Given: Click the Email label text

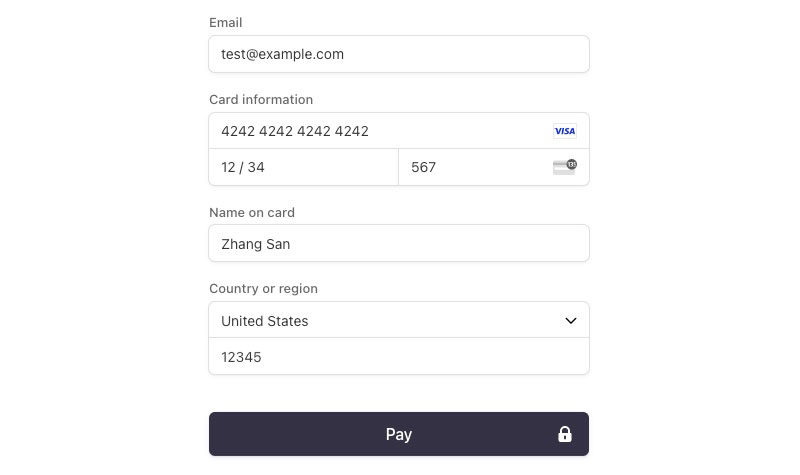Looking at the screenshot, I should tap(226, 22).
